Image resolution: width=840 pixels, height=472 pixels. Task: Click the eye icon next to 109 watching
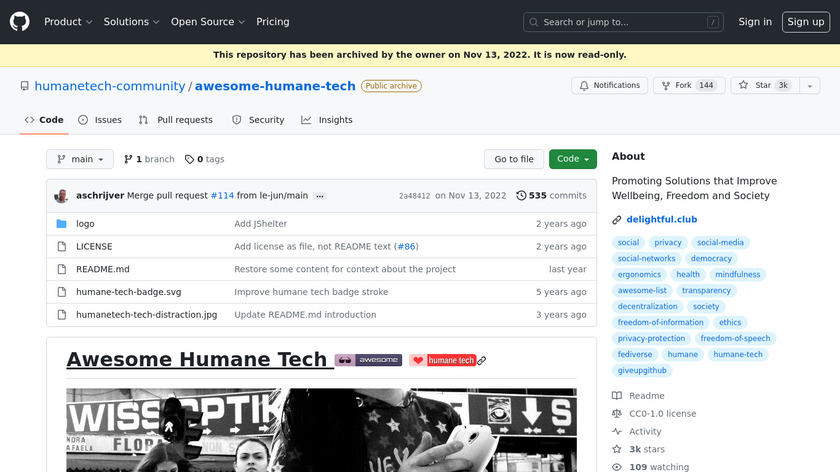coord(617,467)
